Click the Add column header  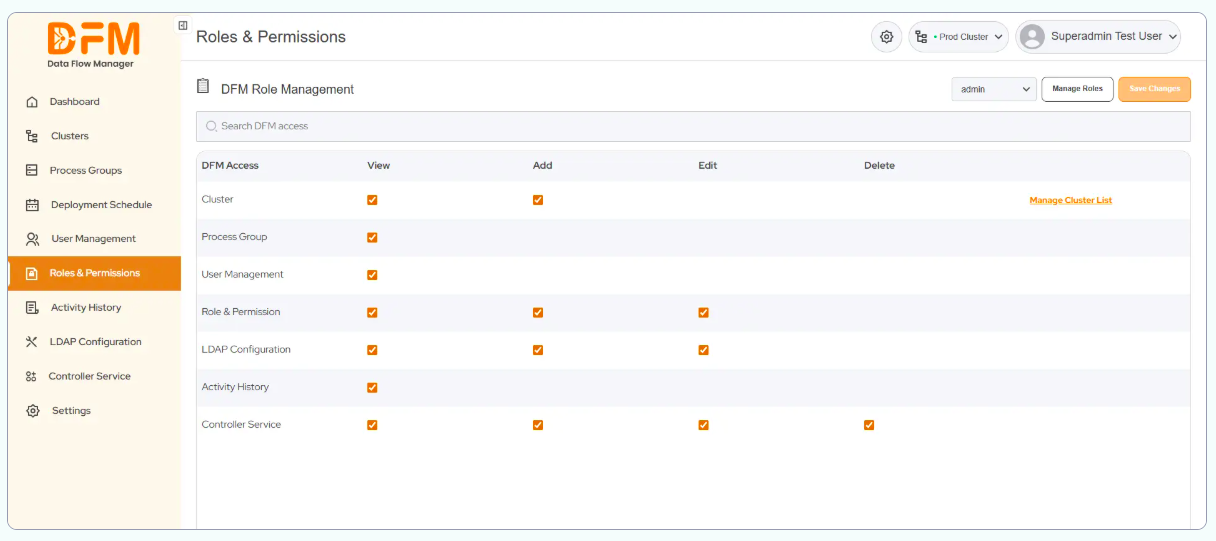tap(542, 166)
